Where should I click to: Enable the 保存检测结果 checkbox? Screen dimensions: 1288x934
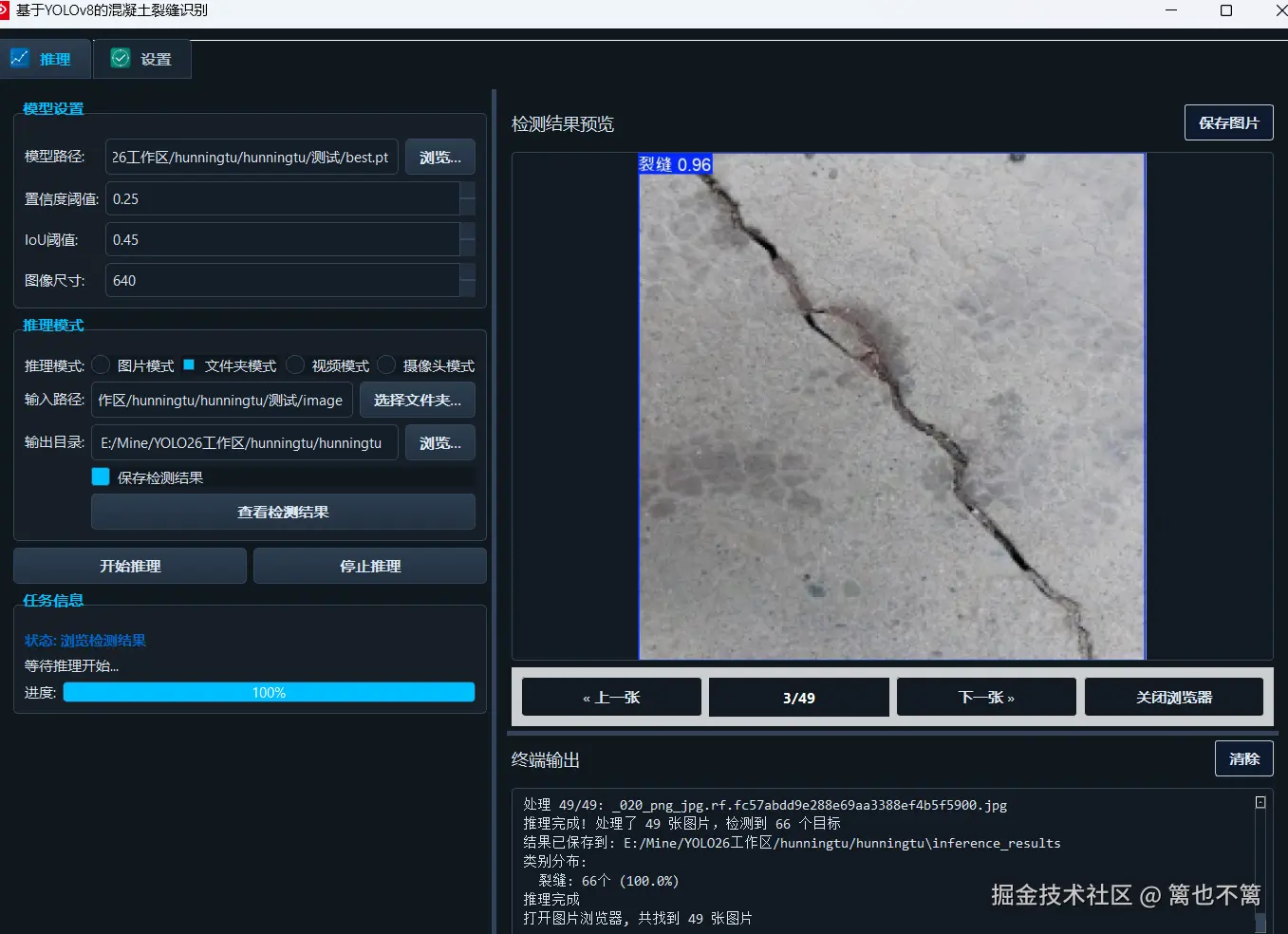pos(100,476)
